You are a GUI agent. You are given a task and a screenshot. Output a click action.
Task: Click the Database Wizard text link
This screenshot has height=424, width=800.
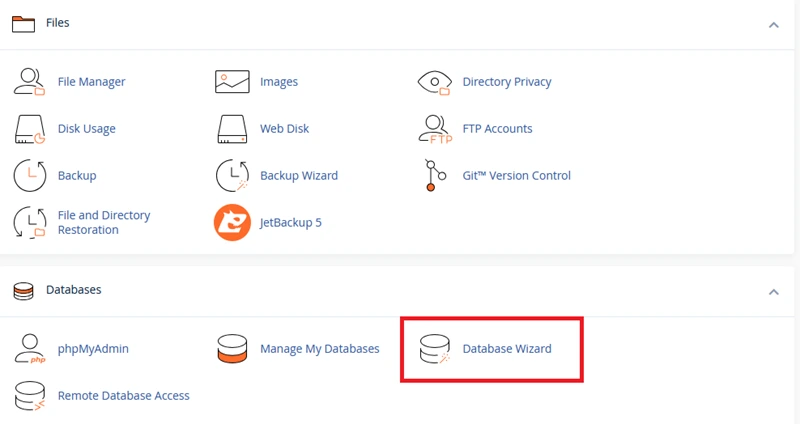click(x=507, y=349)
